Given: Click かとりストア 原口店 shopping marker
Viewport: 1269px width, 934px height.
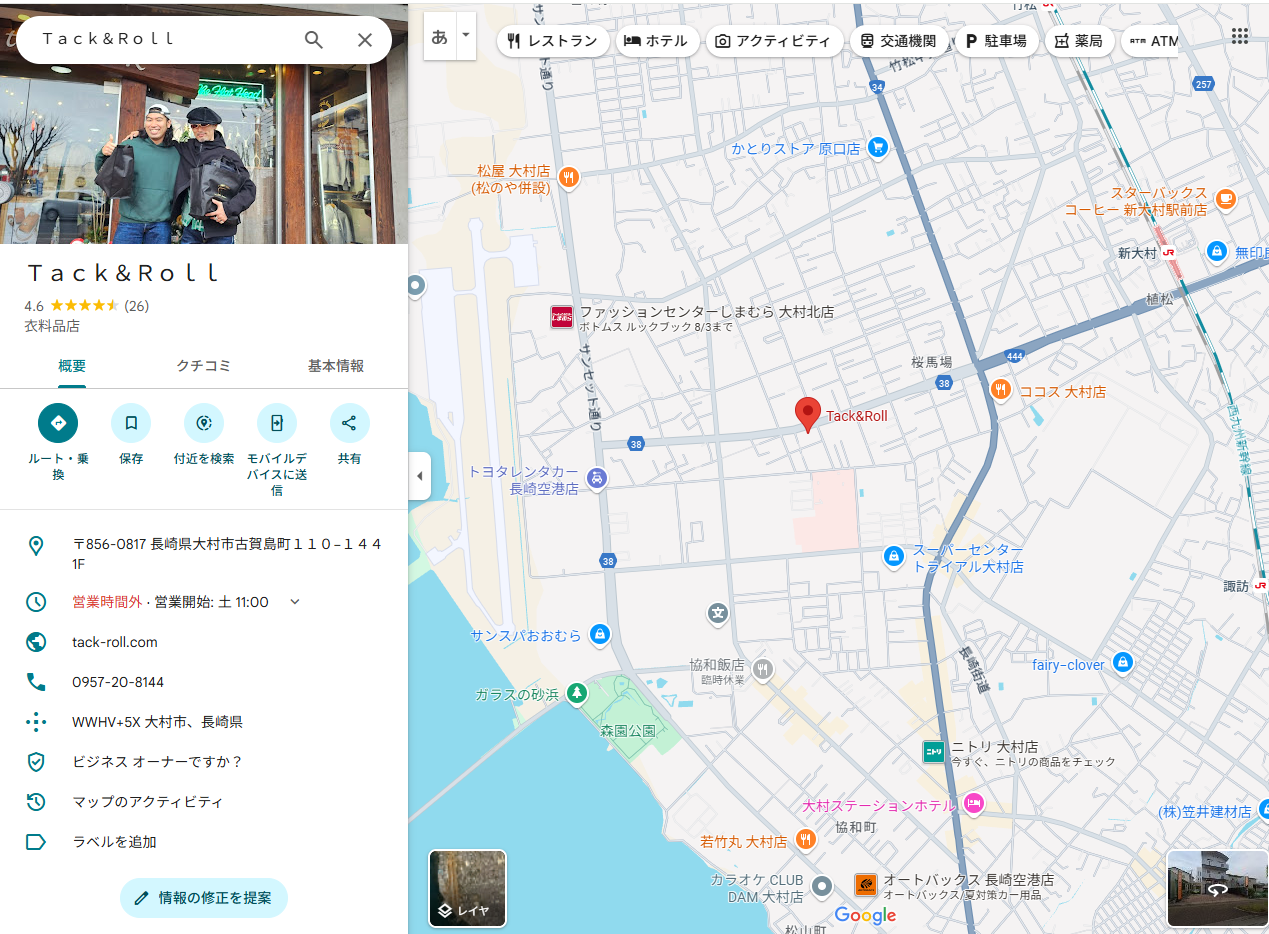Looking at the screenshot, I should click(878, 148).
